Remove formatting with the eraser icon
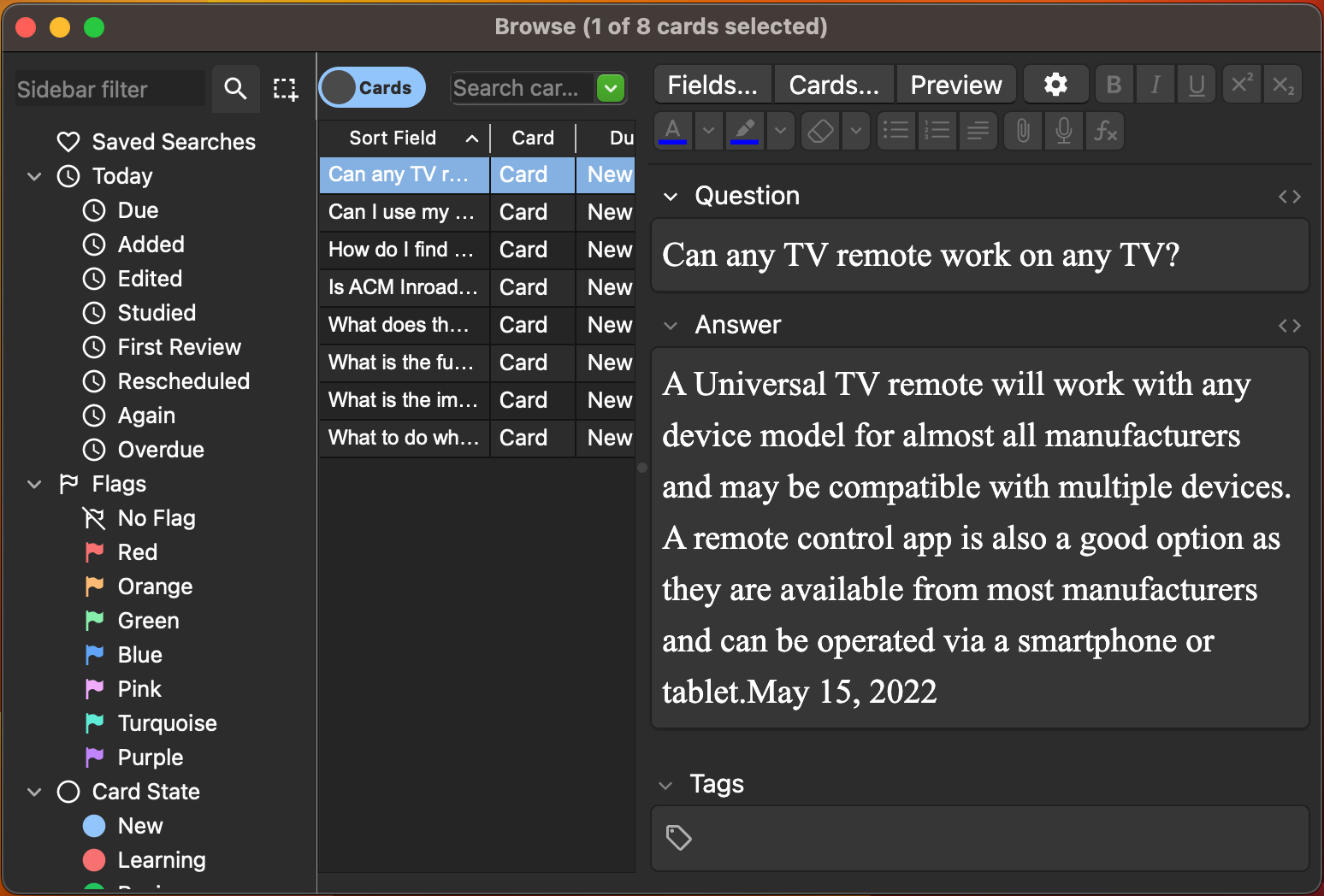The width and height of the screenshot is (1324, 896). pos(819,131)
